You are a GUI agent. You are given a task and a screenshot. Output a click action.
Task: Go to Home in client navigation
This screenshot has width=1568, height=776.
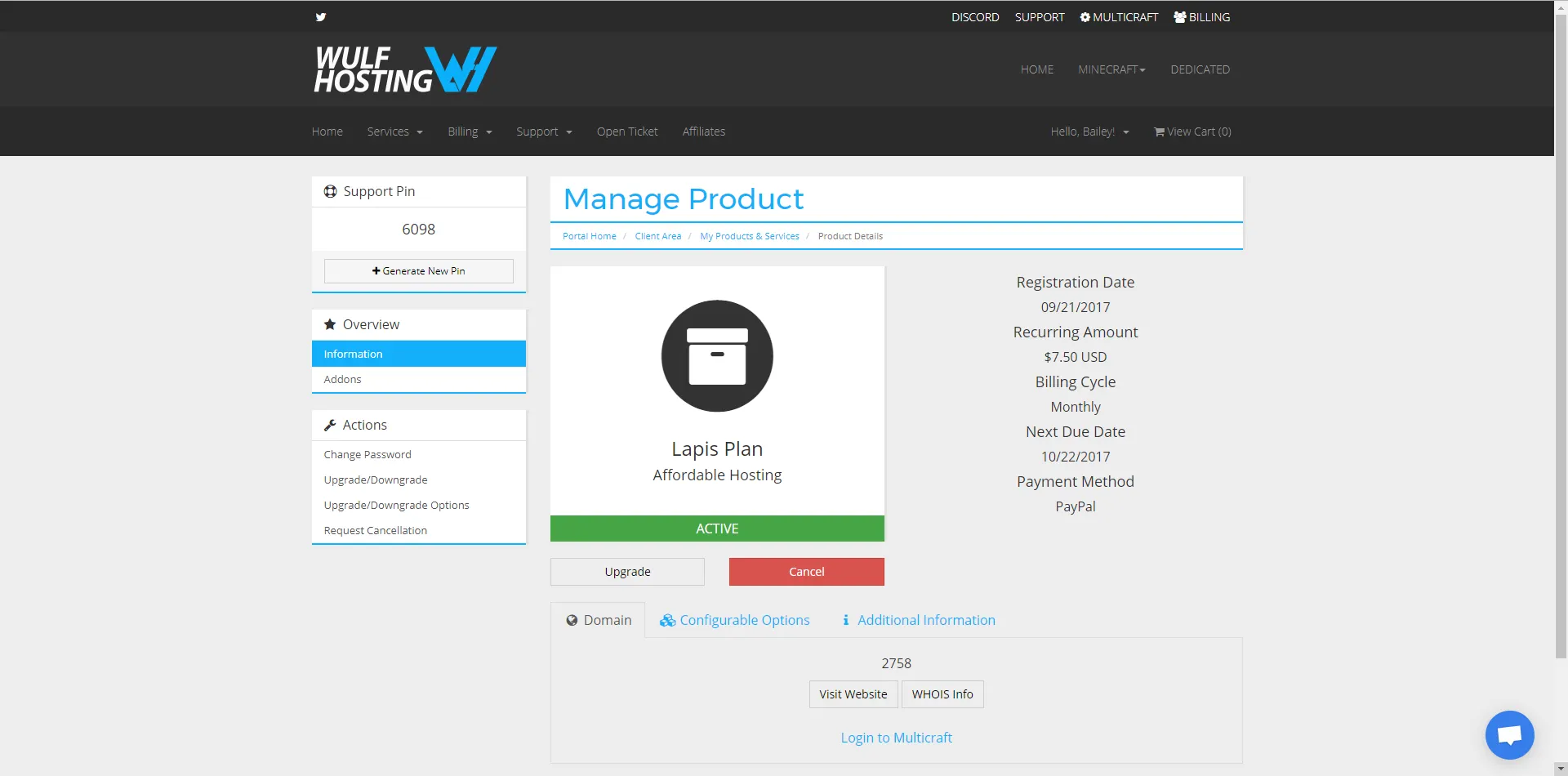[x=327, y=132]
